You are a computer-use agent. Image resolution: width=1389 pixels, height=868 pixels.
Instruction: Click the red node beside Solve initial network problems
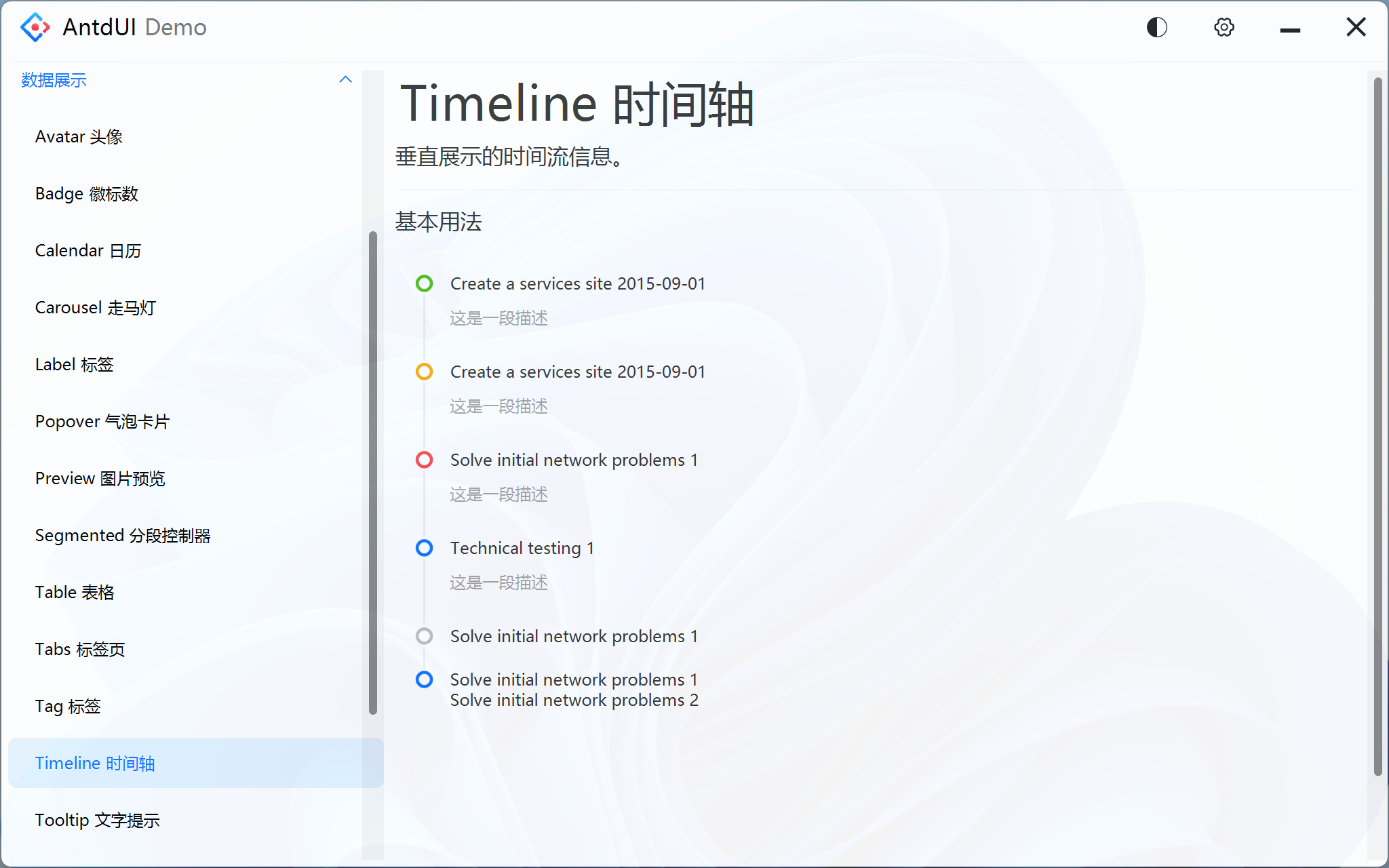coord(425,460)
